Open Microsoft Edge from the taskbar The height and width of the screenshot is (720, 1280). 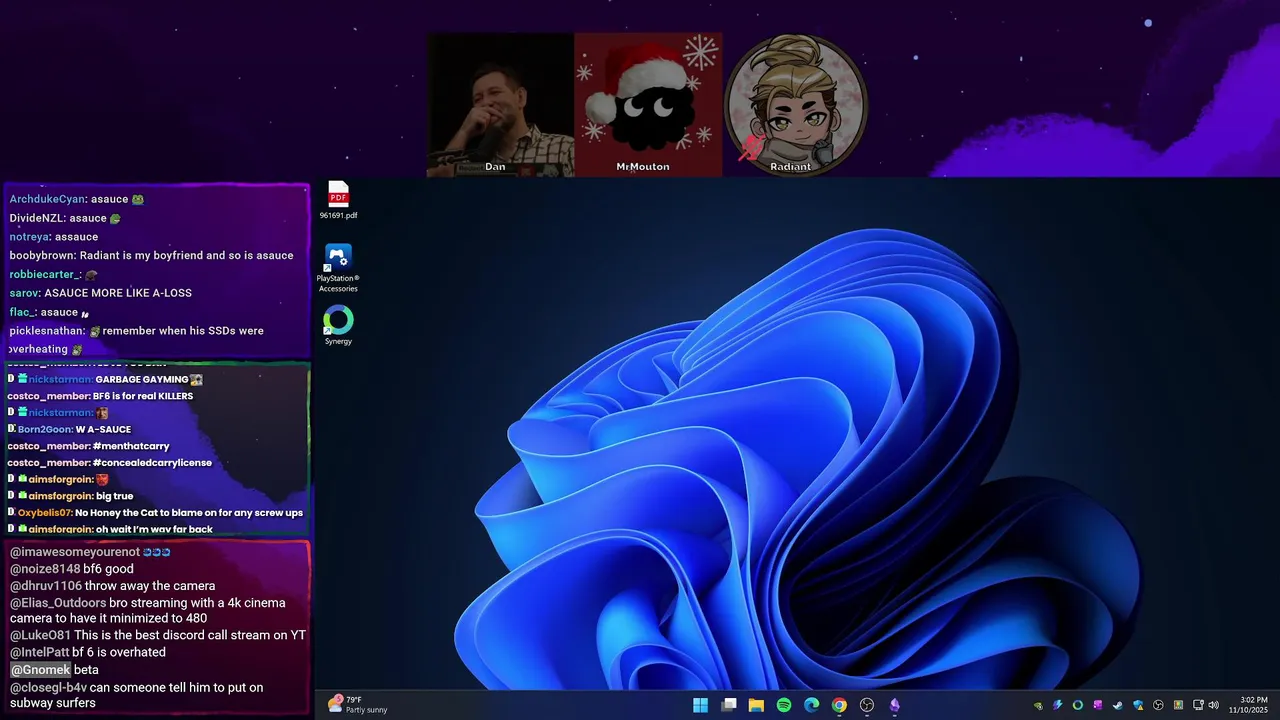812,705
